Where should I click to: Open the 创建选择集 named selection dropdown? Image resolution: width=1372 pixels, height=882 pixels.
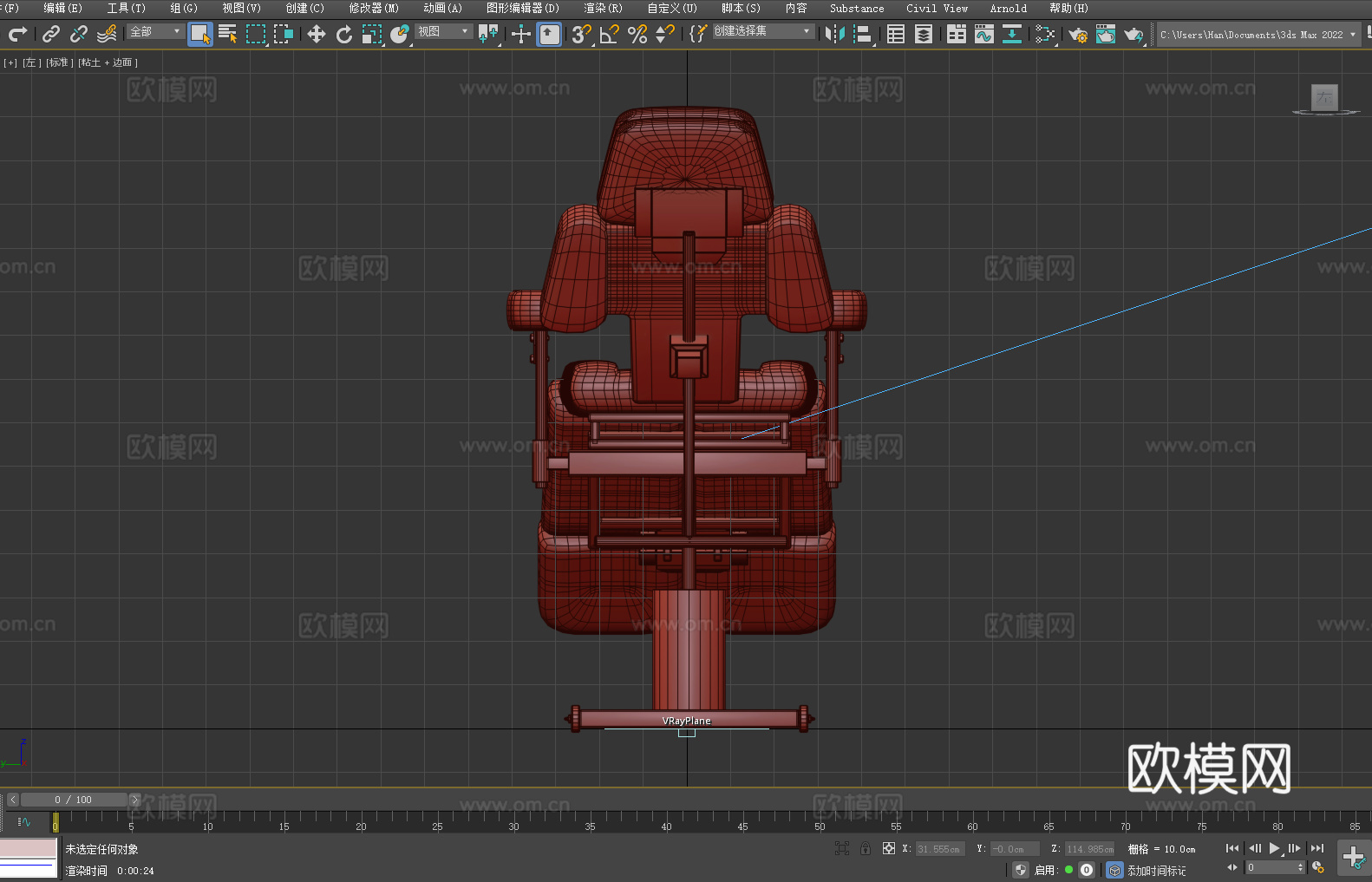pos(763,31)
